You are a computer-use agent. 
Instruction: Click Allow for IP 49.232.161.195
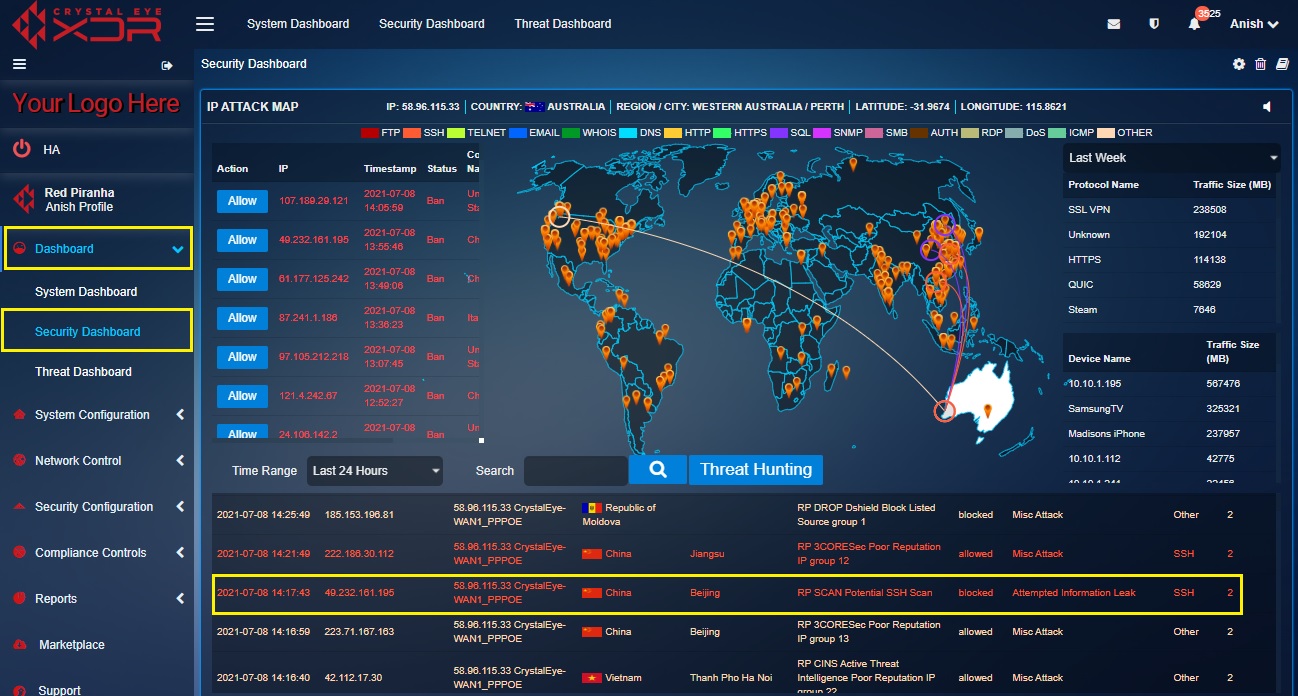(x=242, y=240)
